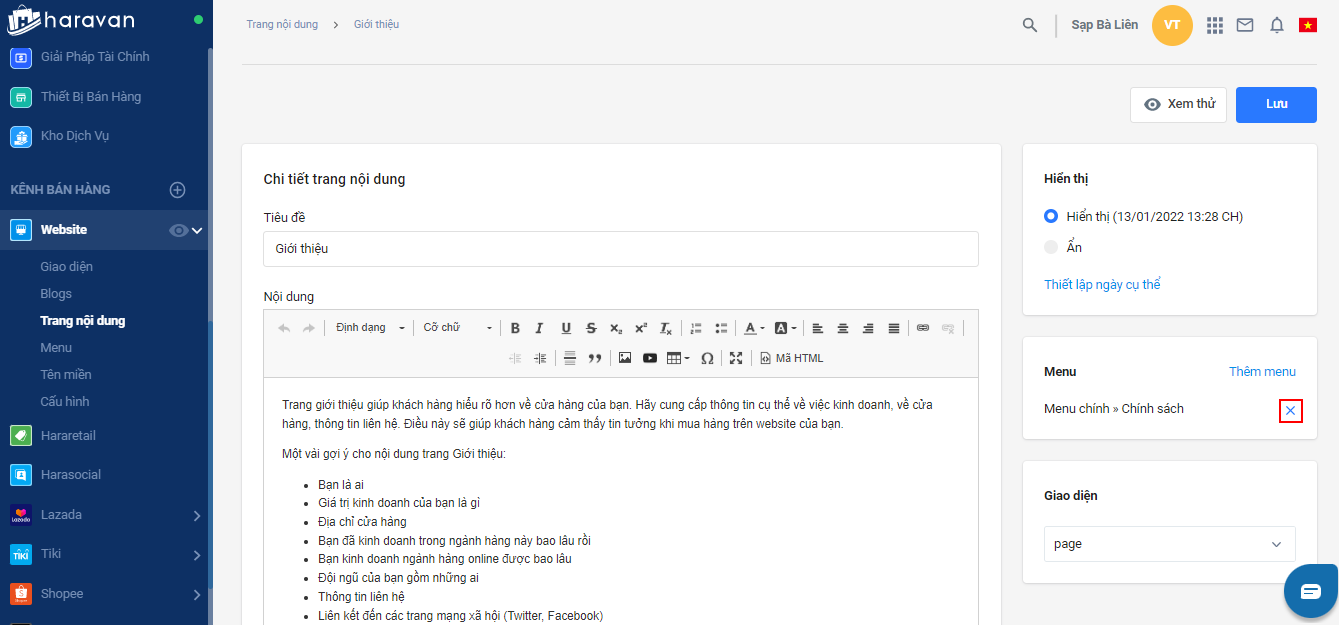This screenshot has width=1339, height=625.
Task: Open the search magnifier in header
Action: 1030,25
